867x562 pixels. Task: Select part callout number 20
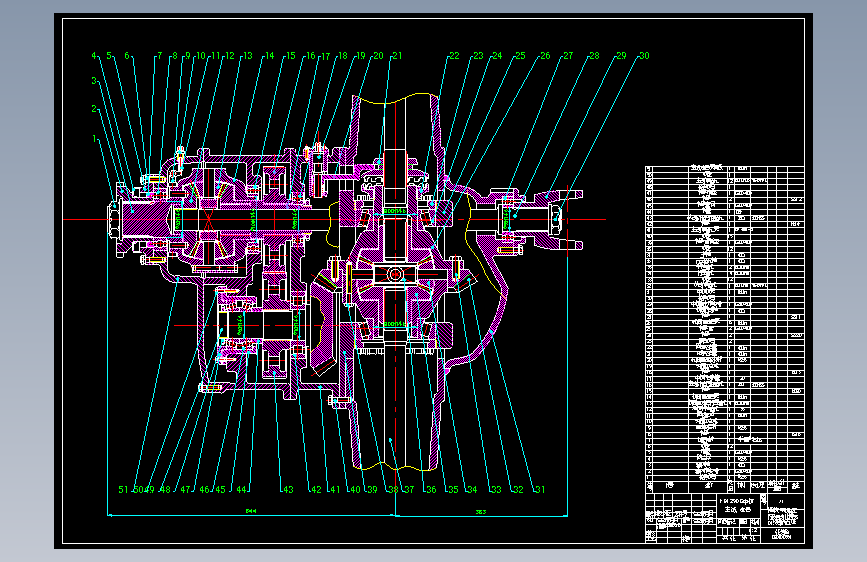point(378,56)
